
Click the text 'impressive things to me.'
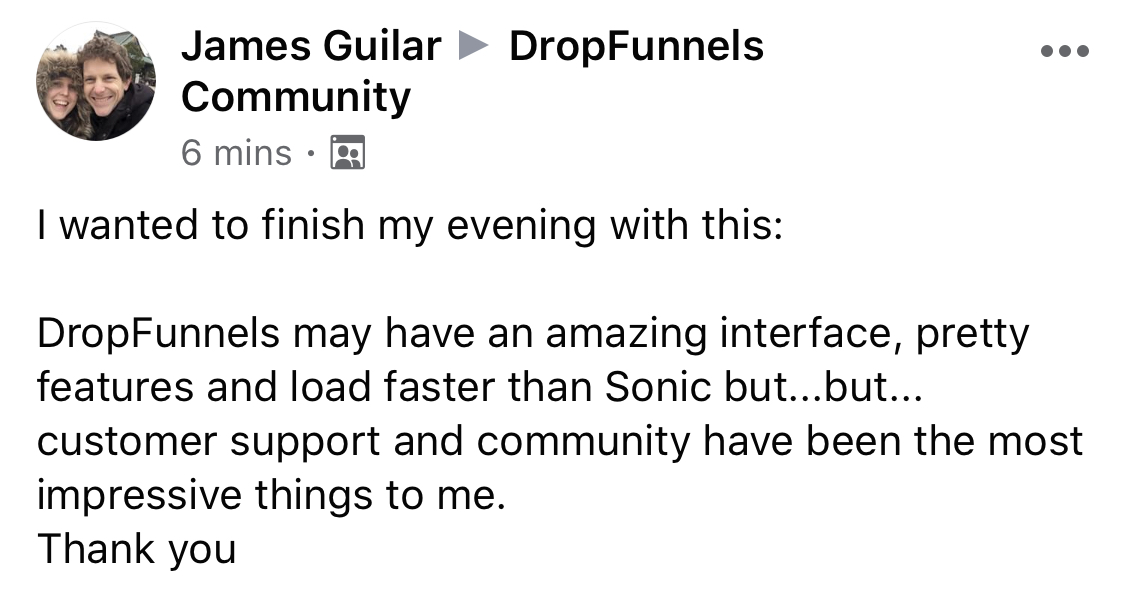click(x=272, y=495)
